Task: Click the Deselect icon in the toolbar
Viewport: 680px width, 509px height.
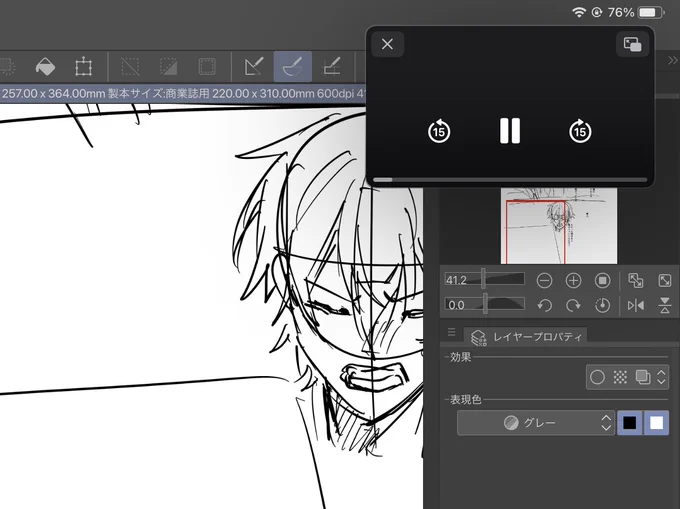Action: 130,67
